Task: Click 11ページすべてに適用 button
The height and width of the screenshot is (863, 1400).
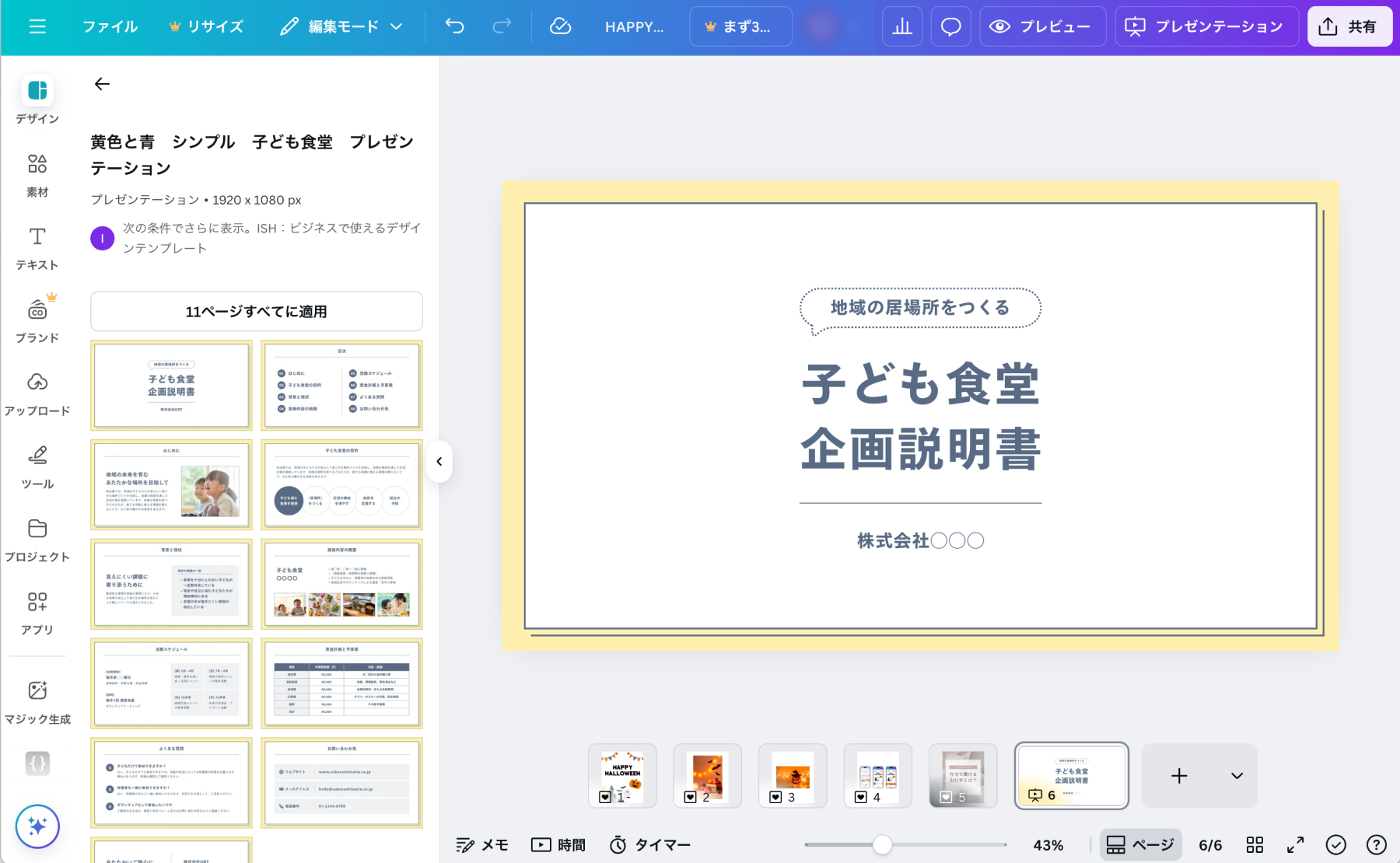Action: 256,312
